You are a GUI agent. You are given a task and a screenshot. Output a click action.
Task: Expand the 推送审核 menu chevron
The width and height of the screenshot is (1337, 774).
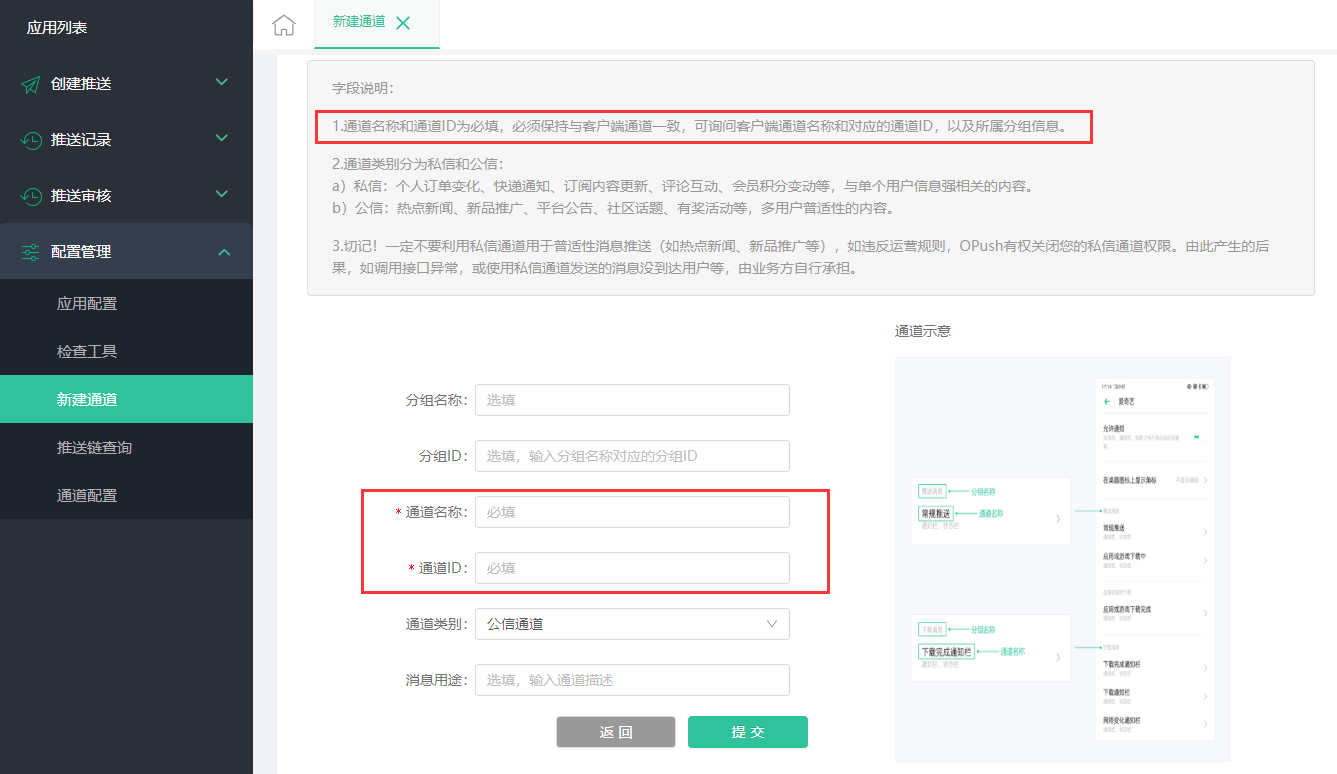(222, 194)
